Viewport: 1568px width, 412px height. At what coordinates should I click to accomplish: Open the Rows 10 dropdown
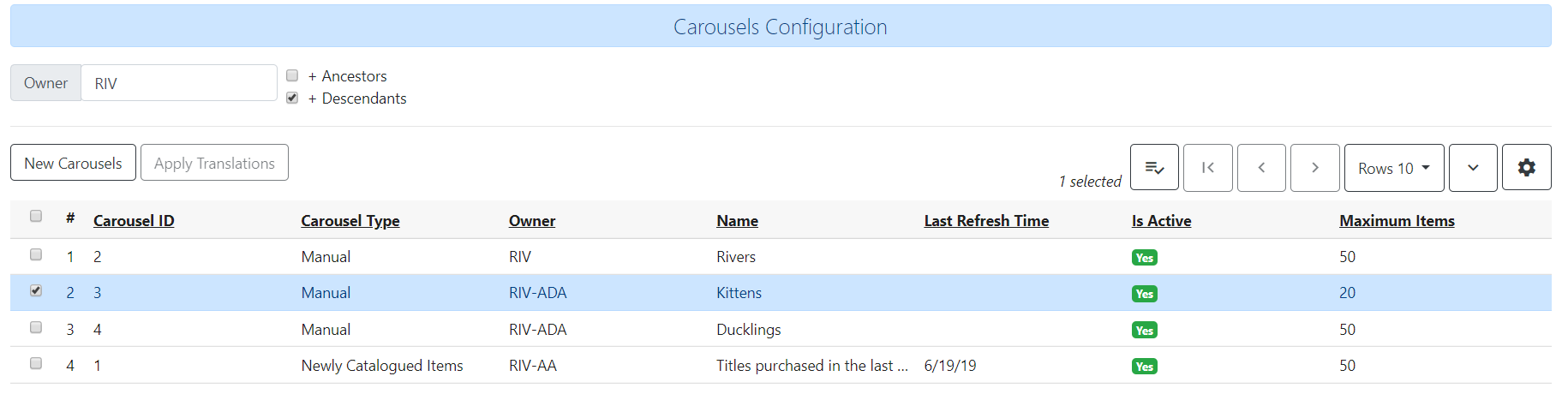click(1393, 168)
